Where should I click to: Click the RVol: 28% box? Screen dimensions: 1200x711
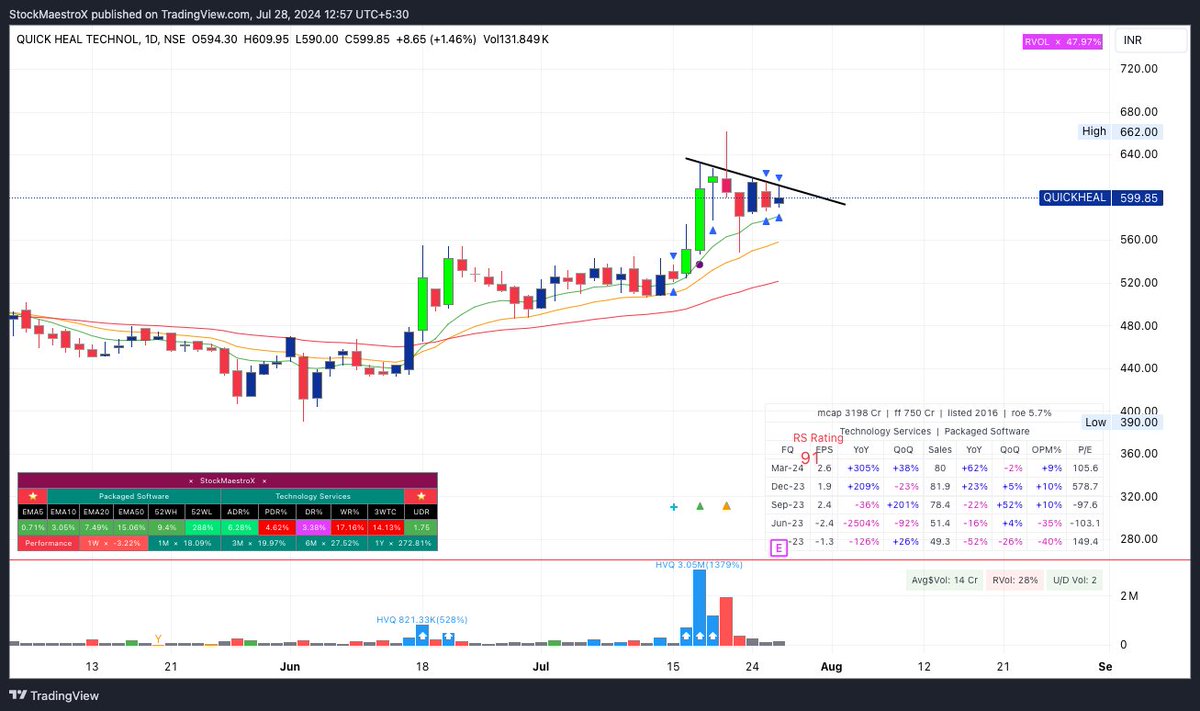(1014, 580)
